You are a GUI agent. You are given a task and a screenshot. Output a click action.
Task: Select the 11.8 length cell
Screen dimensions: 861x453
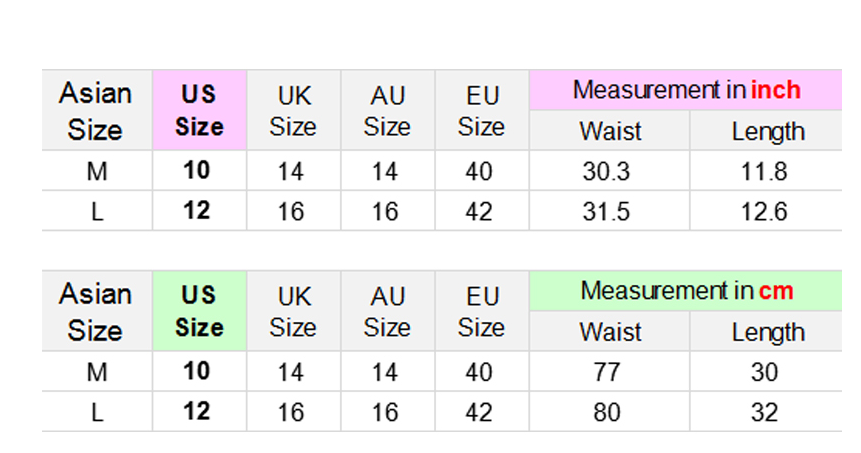(x=765, y=171)
